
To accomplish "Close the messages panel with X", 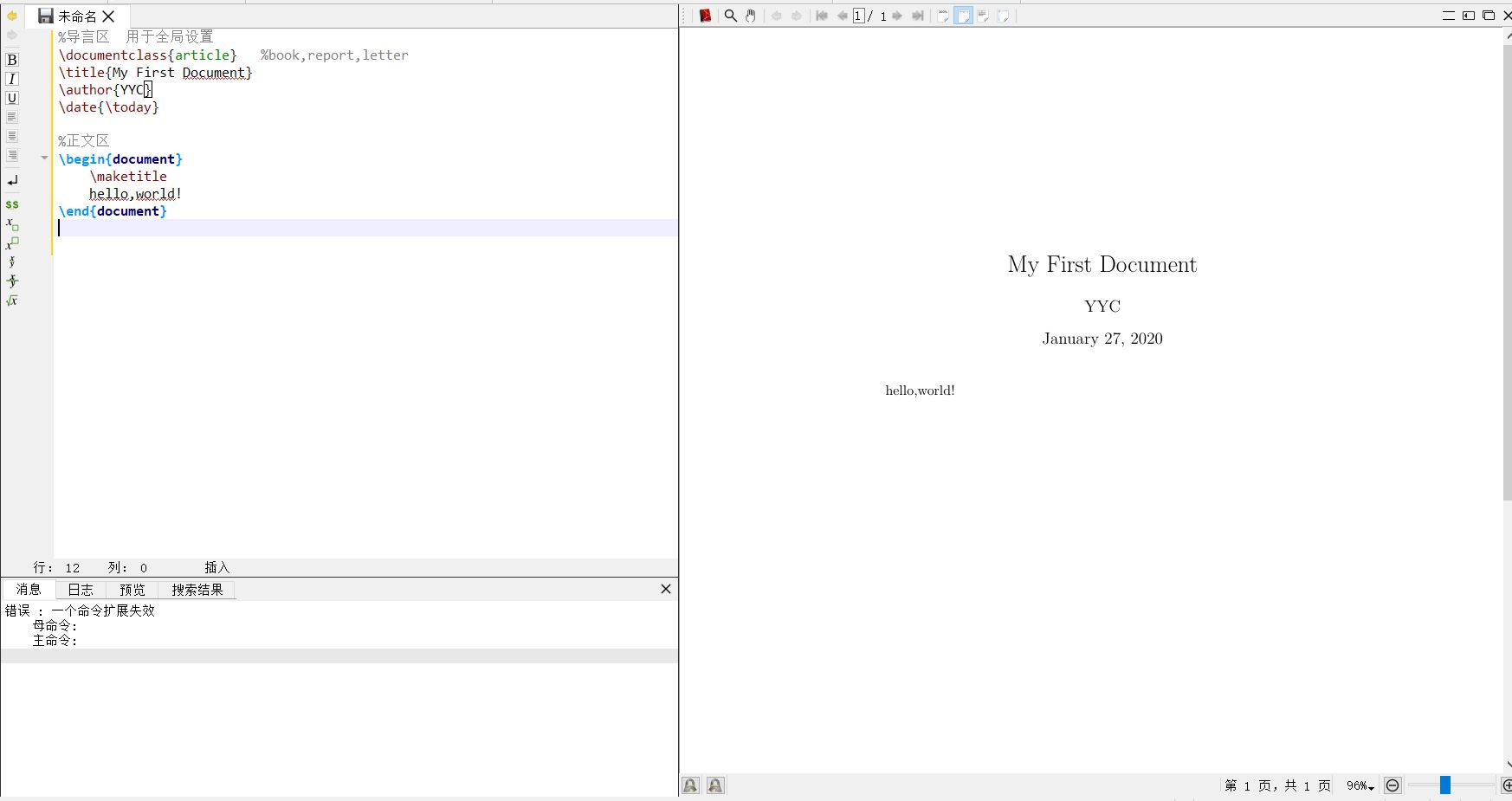I will 666,589.
